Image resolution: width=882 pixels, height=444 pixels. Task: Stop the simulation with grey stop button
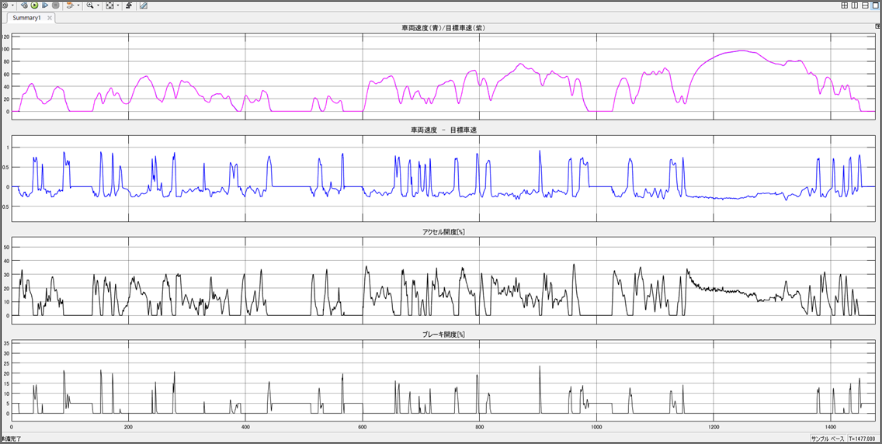tap(55, 5)
